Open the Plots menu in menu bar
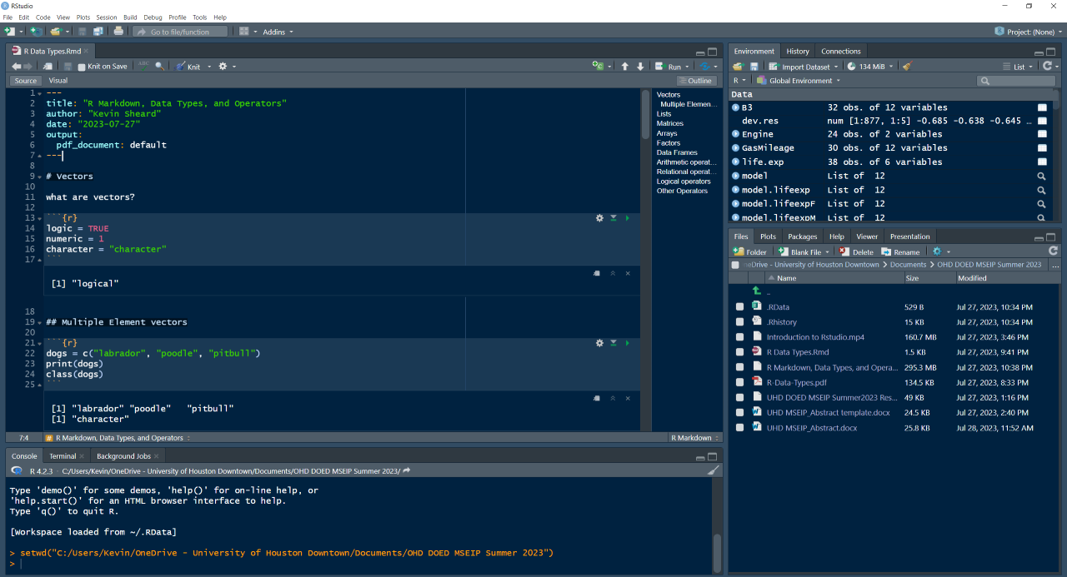The image size is (1067, 577). [83, 17]
